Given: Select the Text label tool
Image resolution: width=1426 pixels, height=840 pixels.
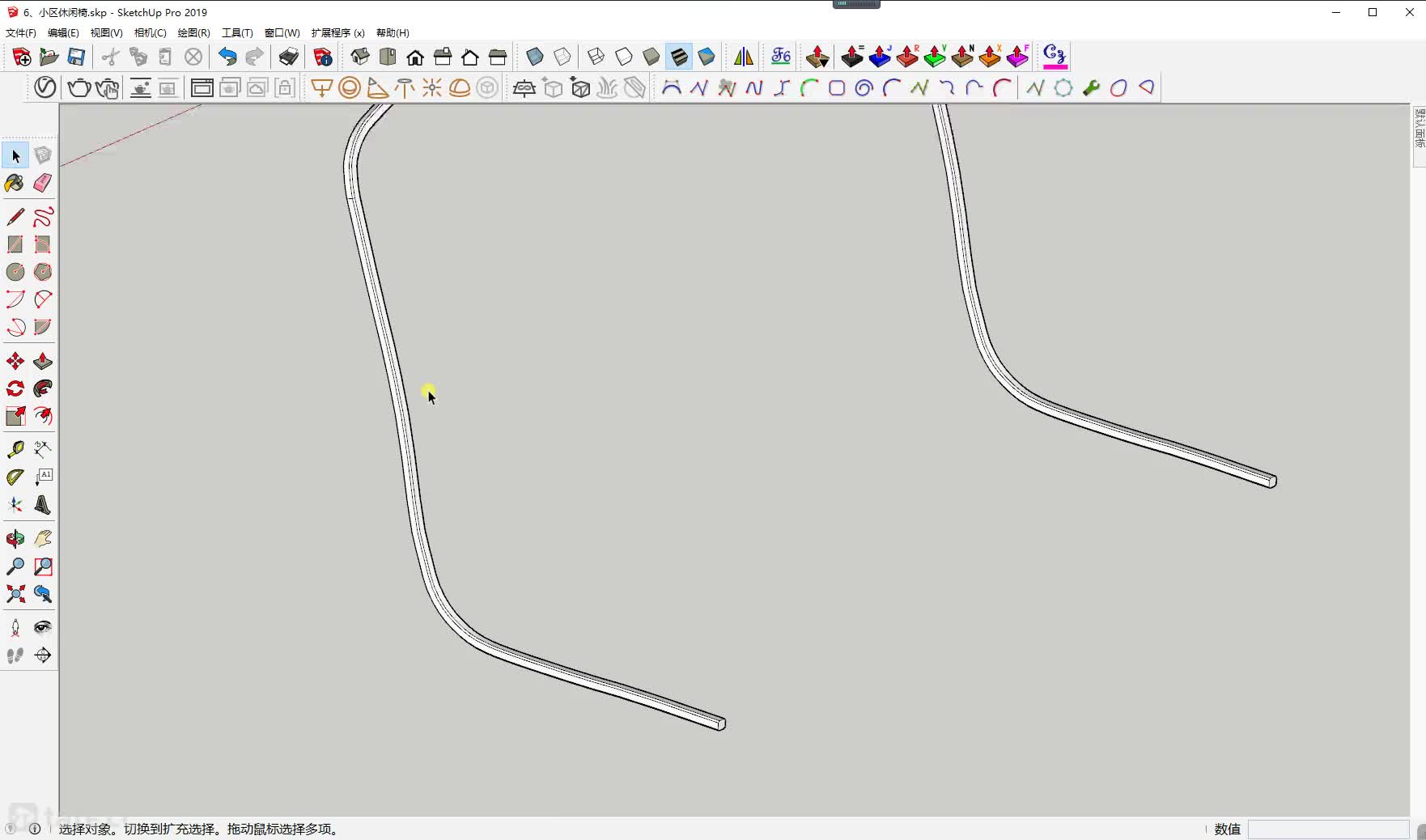Looking at the screenshot, I should click(x=43, y=477).
